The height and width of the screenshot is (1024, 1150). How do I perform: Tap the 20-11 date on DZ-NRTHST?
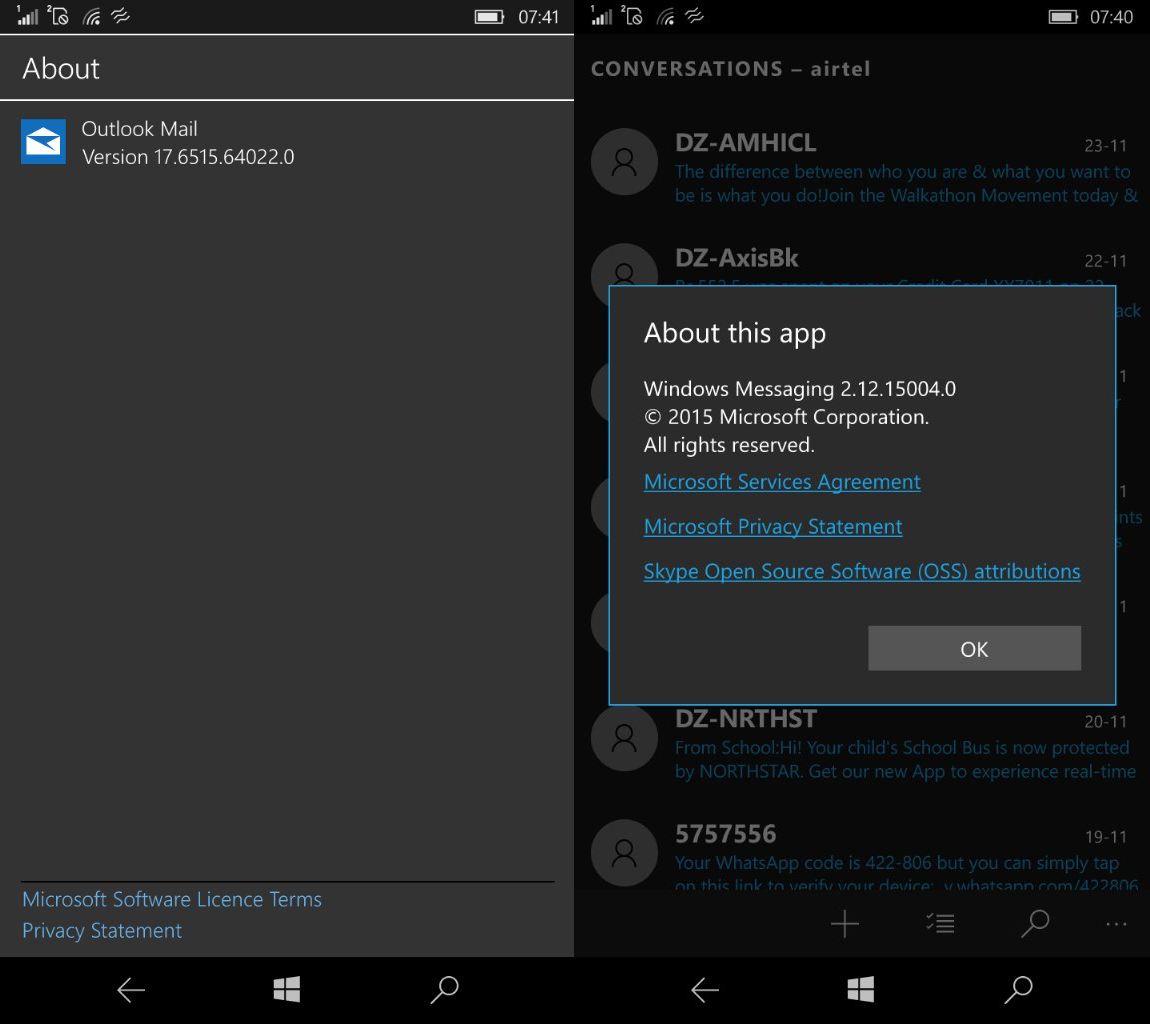[1105, 722]
